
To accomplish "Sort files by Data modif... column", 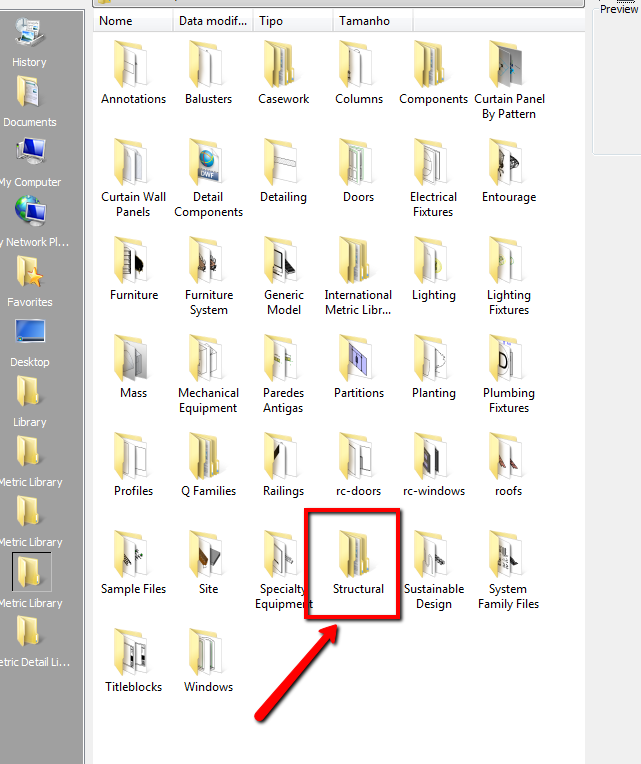I will (x=213, y=21).
